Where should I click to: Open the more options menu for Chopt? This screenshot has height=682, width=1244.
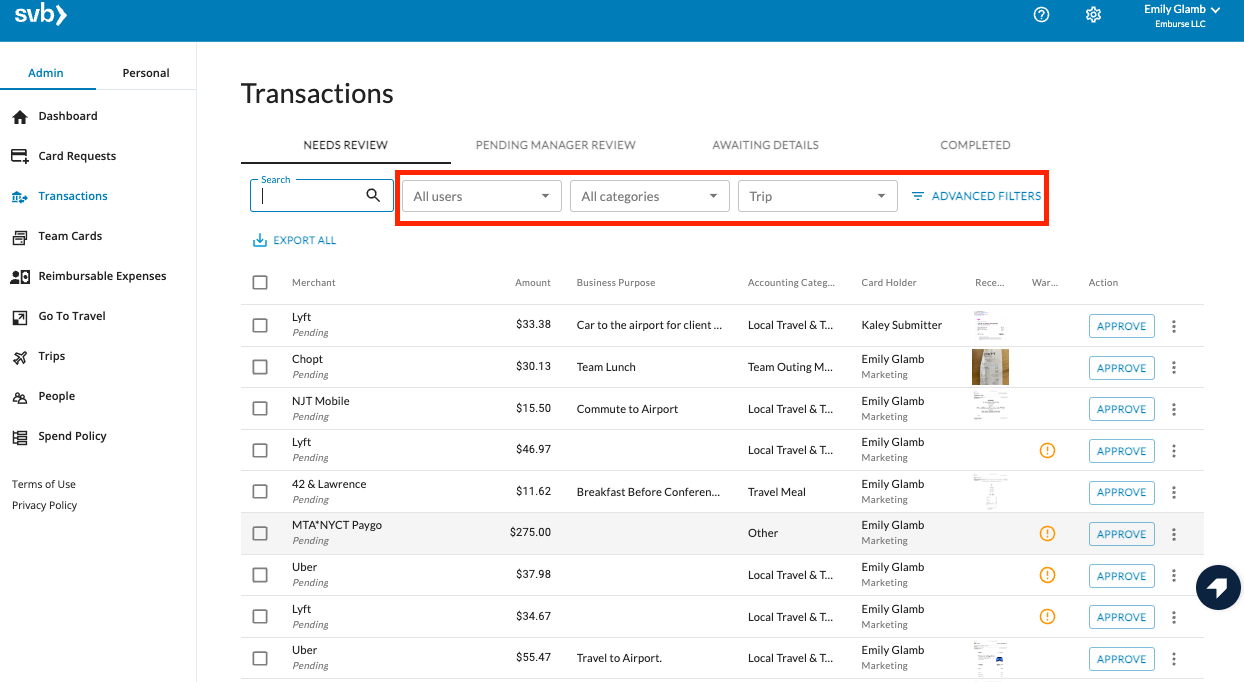click(x=1174, y=368)
